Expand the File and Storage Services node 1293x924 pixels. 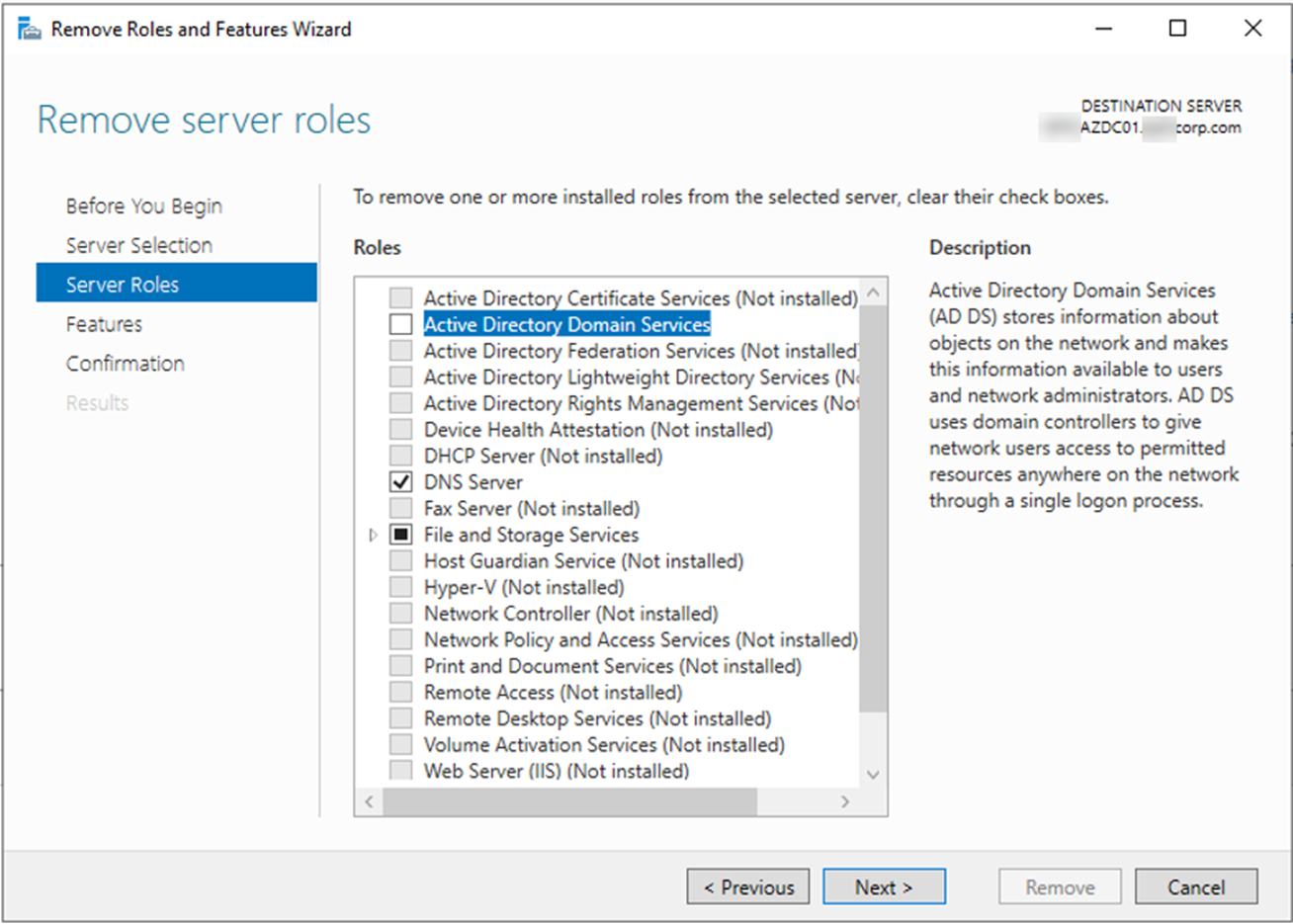[373, 535]
